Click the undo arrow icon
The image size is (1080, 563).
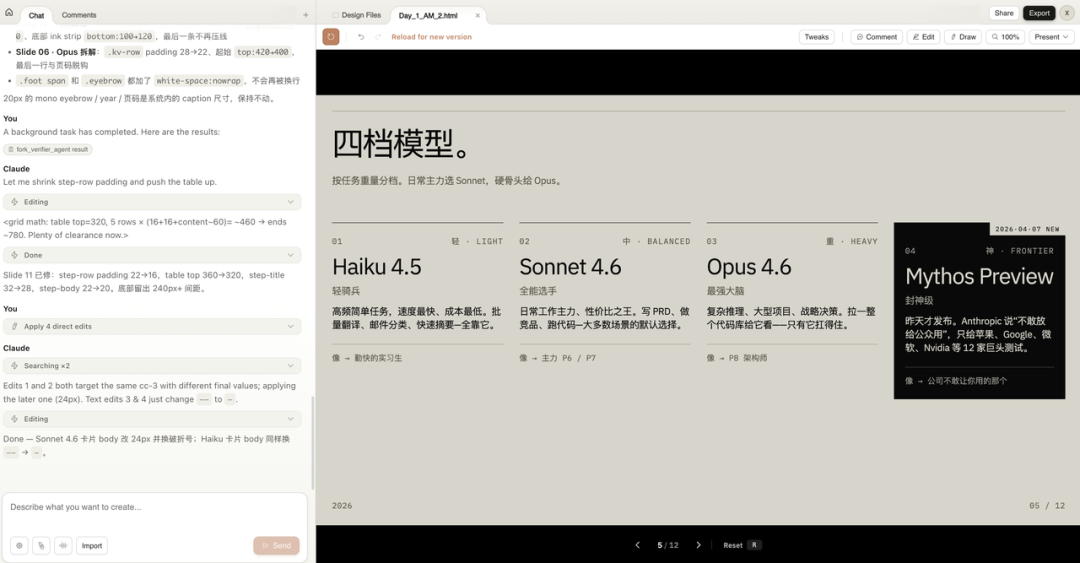(361, 37)
